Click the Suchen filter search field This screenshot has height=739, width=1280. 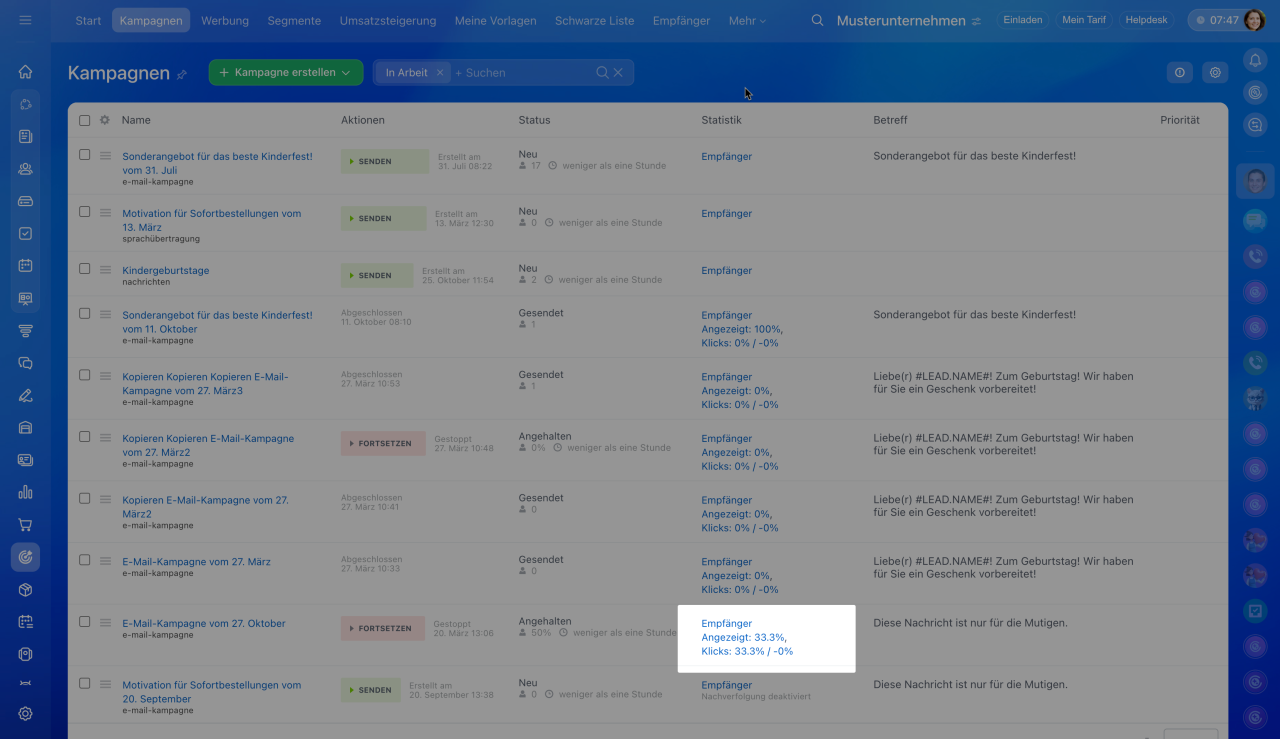[520, 73]
